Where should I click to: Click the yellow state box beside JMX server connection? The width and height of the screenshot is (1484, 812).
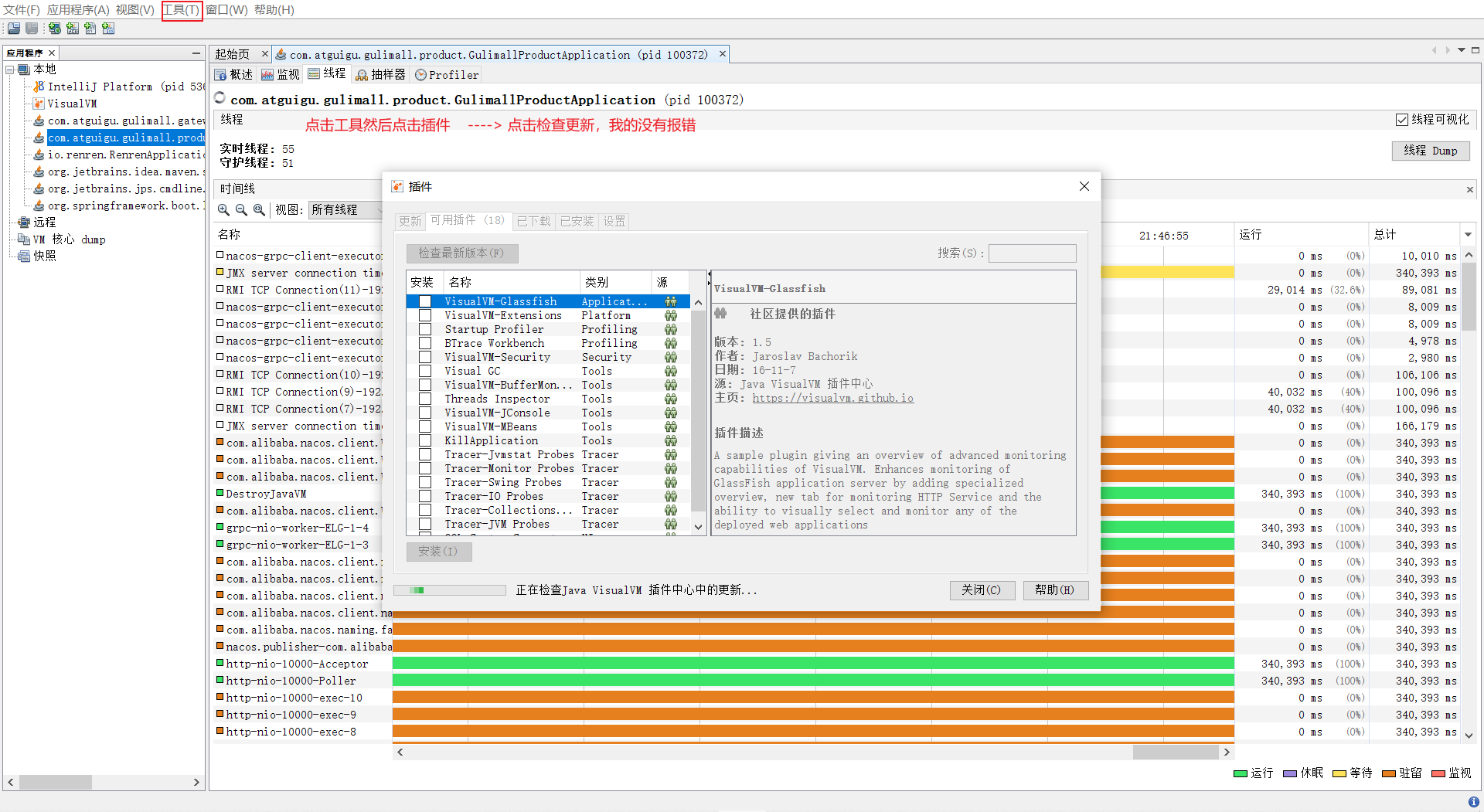click(220, 272)
